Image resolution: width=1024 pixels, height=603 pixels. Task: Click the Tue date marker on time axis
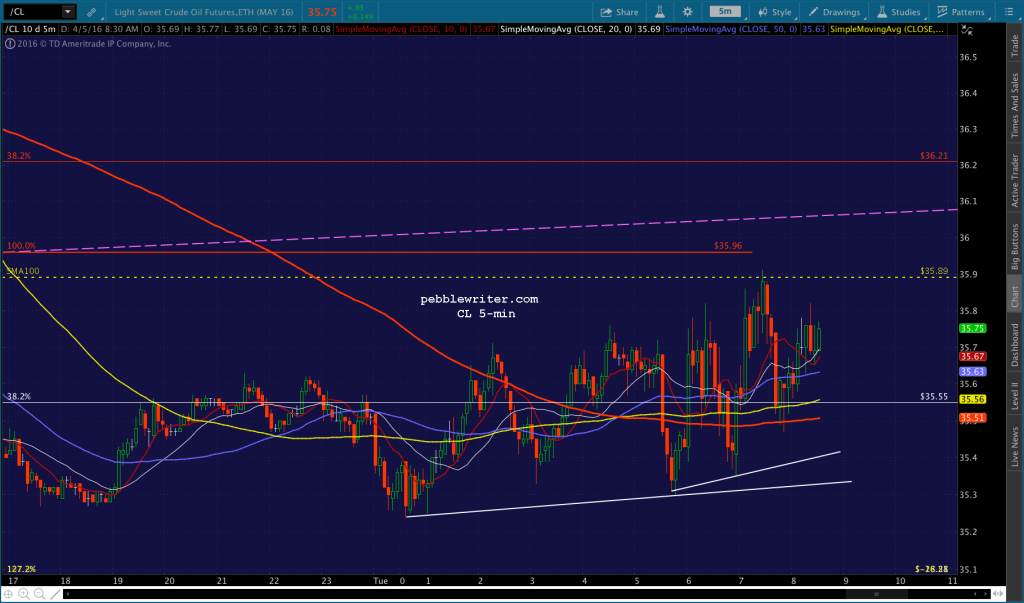380,581
